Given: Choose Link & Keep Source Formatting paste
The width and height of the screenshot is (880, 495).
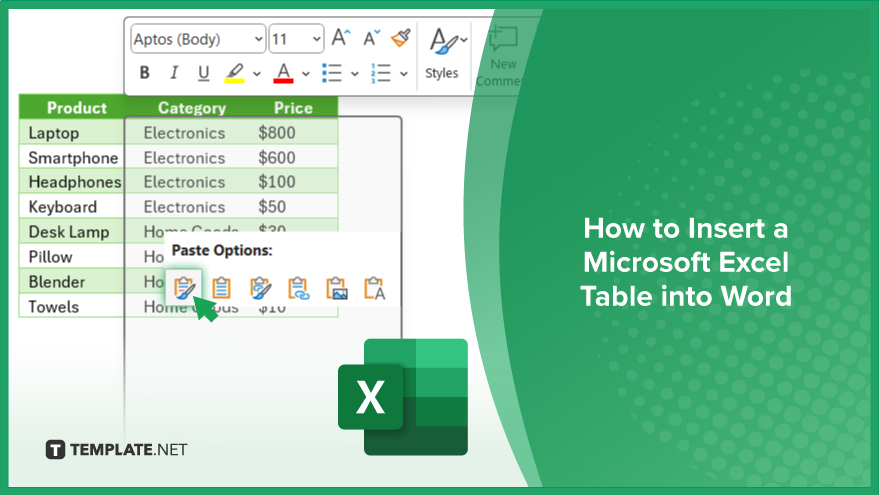Looking at the screenshot, I should [x=260, y=288].
